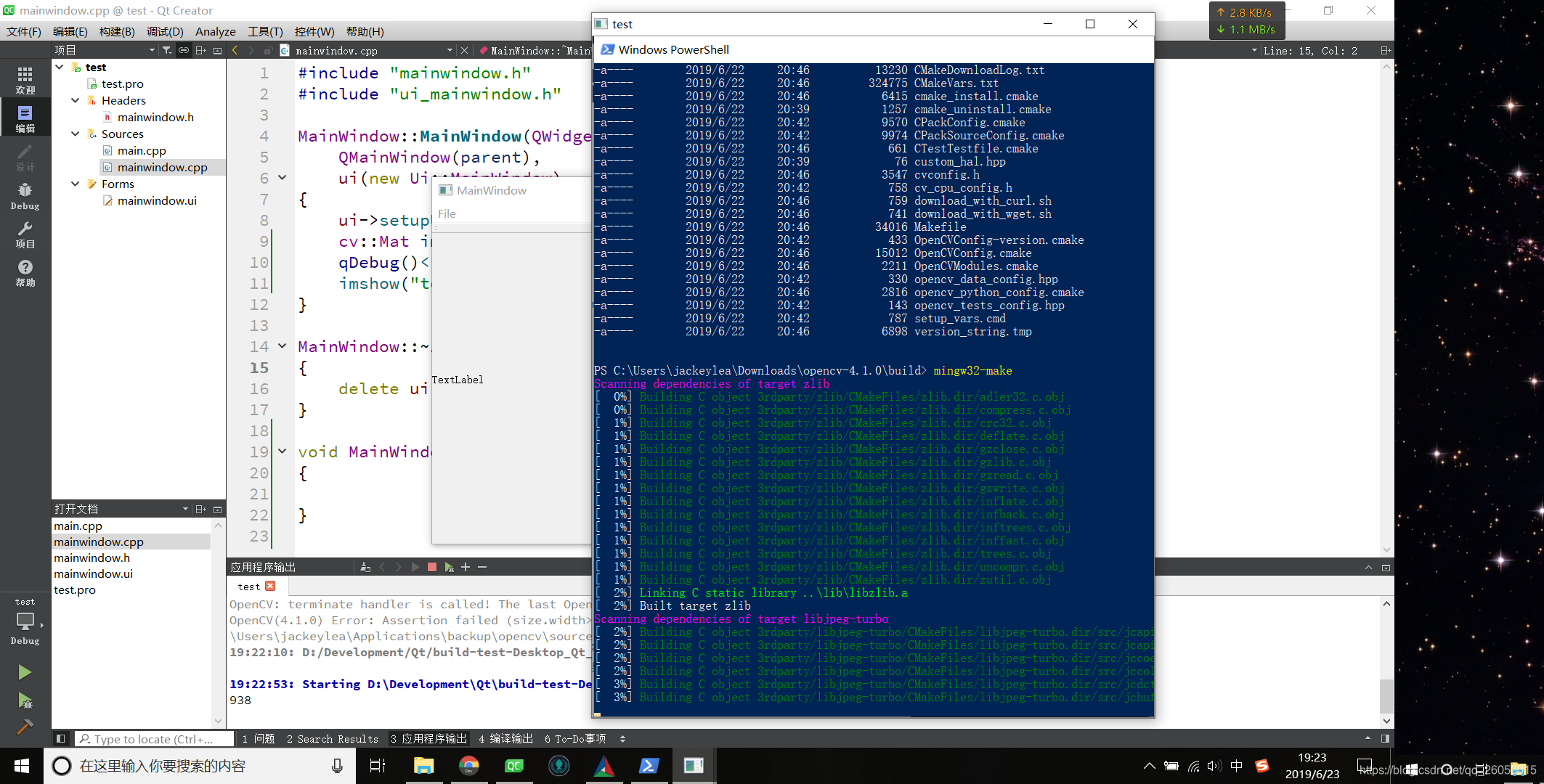The image size is (1544, 784).
Task: Fold function at line 19
Action: click(x=283, y=452)
